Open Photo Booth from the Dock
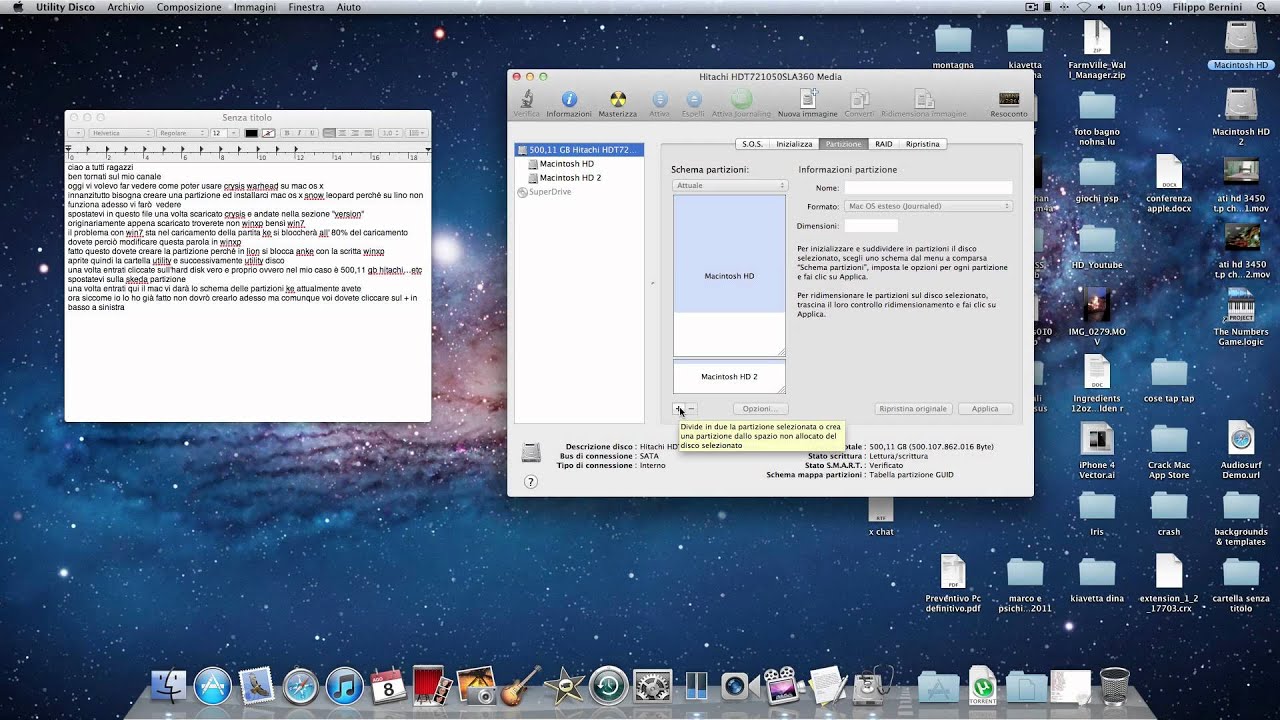The image size is (1280, 720). point(431,686)
